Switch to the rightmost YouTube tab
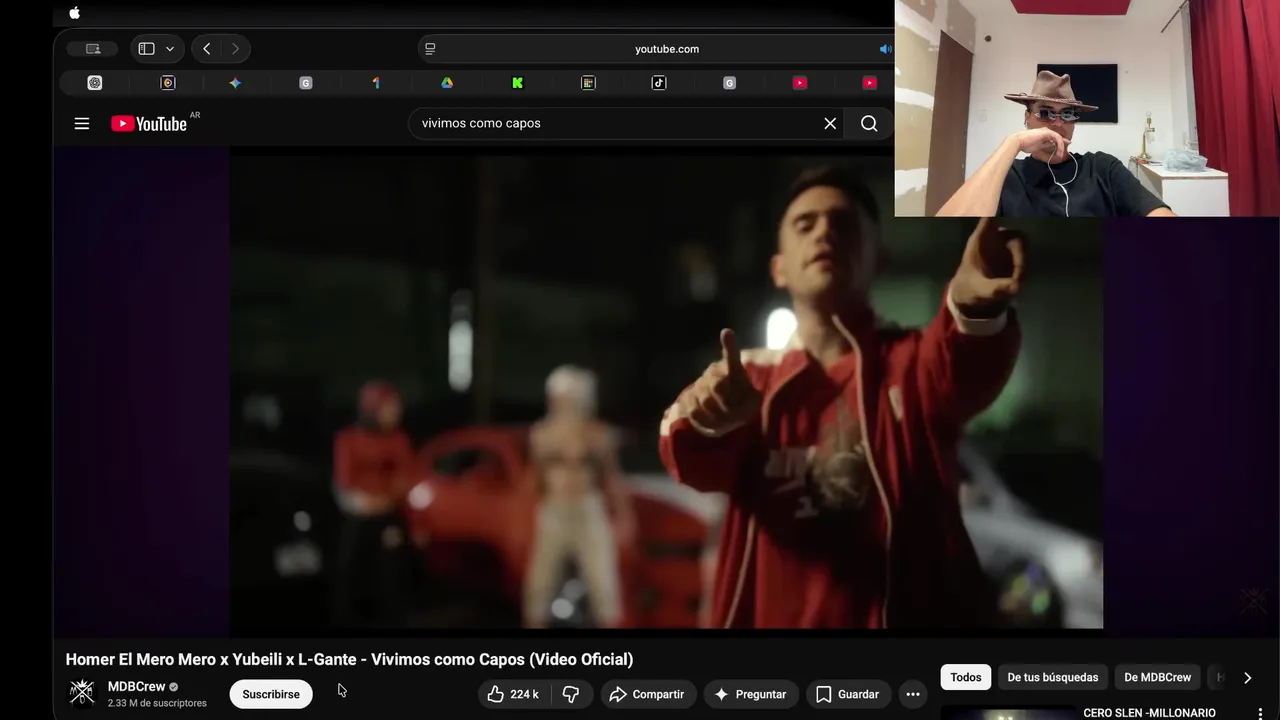 point(870,83)
